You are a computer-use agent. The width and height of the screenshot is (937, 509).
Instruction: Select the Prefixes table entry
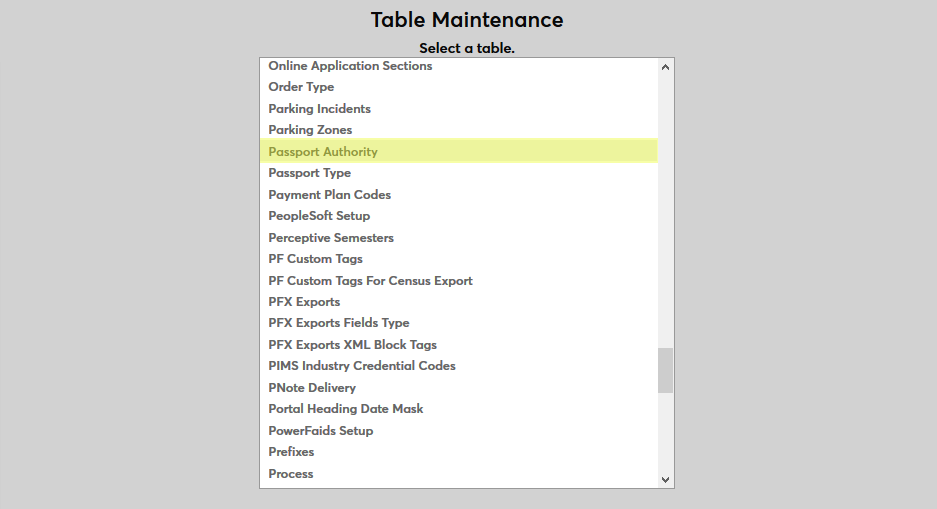click(291, 452)
